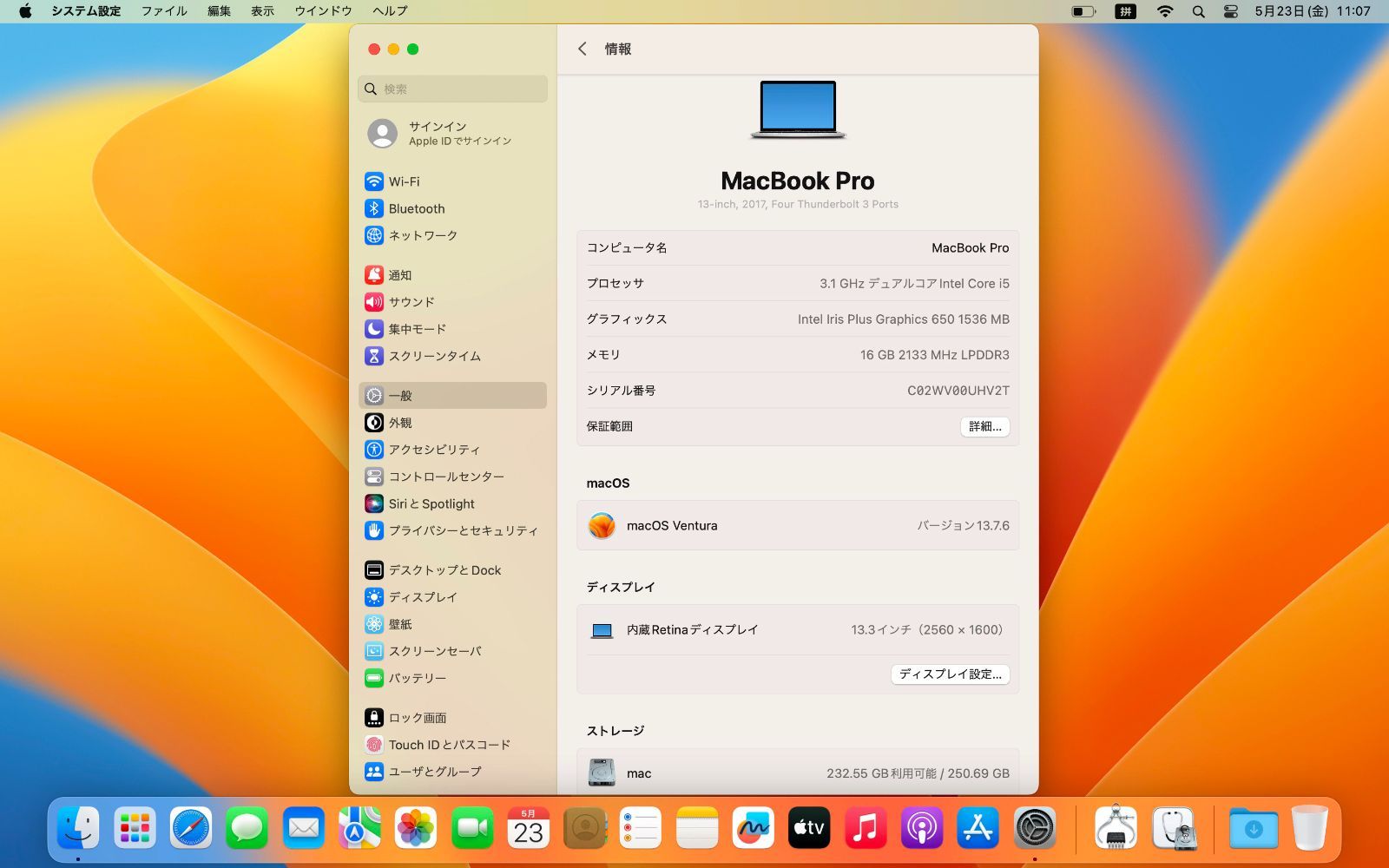Image resolution: width=1389 pixels, height=868 pixels.
Task: Select ディスプレイ in the sidebar
Action: click(452, 597)
